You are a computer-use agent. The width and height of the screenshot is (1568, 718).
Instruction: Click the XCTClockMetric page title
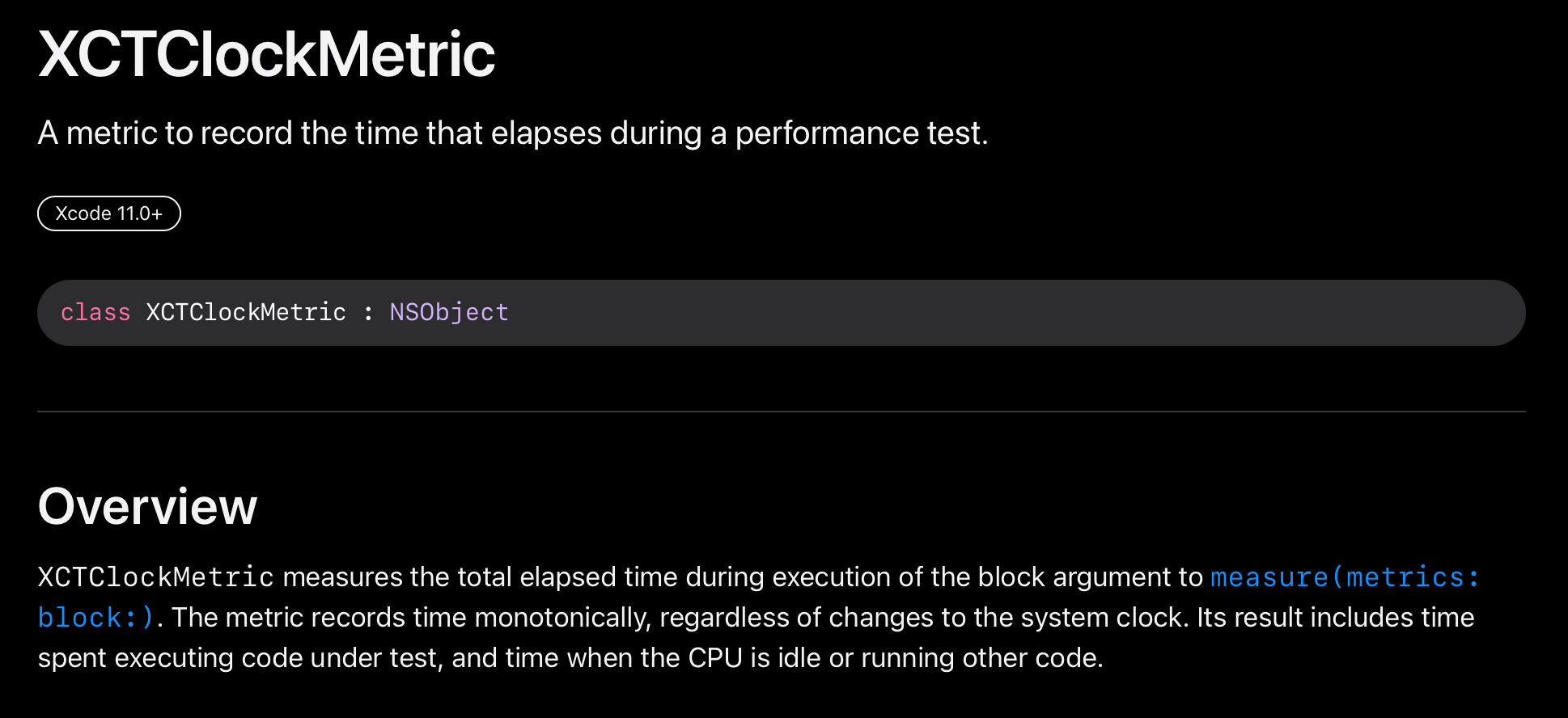[266, 55]
